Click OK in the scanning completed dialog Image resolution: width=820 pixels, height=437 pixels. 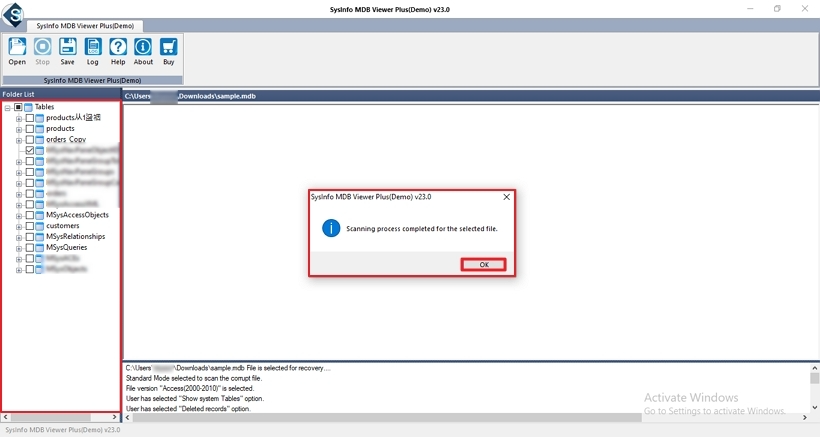point(483,264)
